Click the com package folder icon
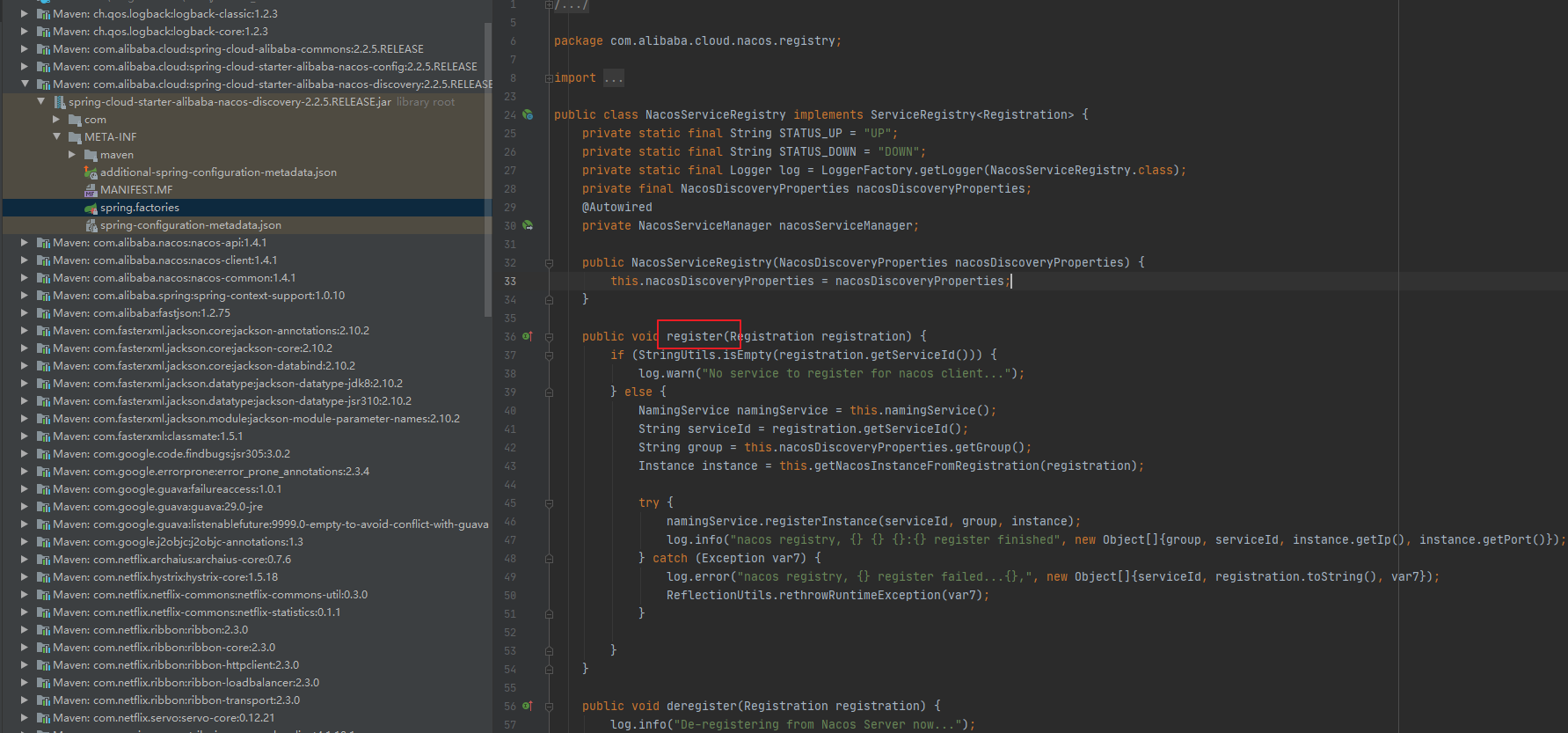The image size is (1568, 733). pyautogui.click(x=75, y=120)
